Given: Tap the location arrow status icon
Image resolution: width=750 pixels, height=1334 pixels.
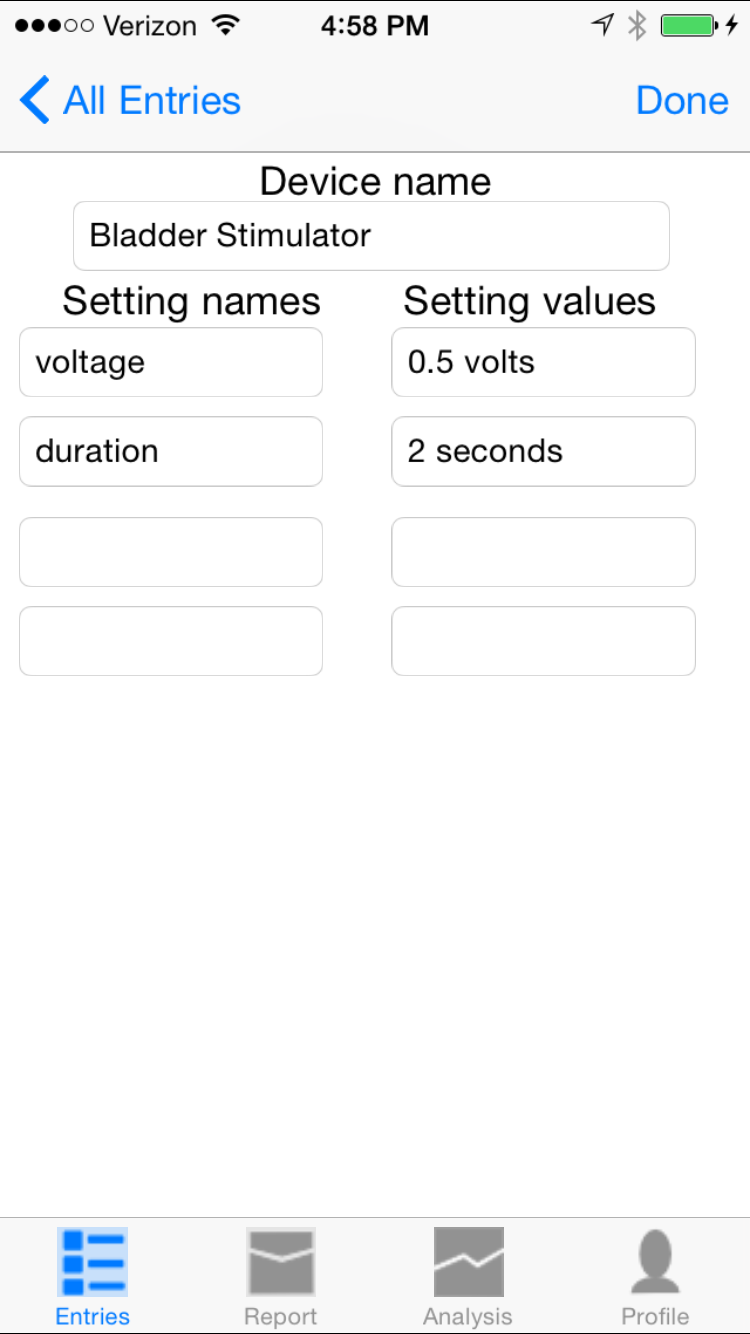Looking at the screenshot, I should [602, 26].
